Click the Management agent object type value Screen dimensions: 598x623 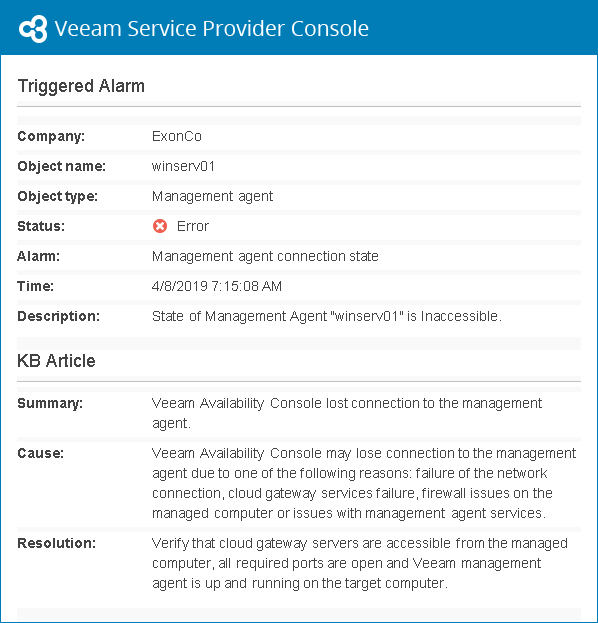point(213,196)
